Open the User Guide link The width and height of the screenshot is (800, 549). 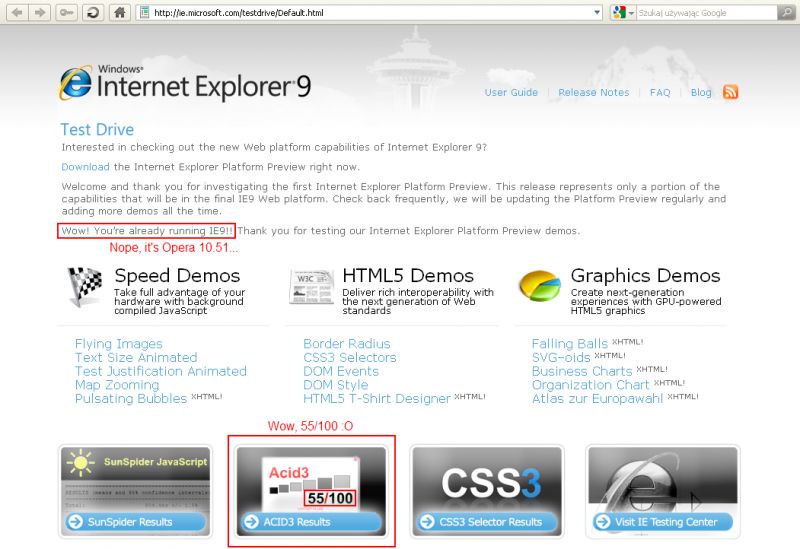[511, 92]
